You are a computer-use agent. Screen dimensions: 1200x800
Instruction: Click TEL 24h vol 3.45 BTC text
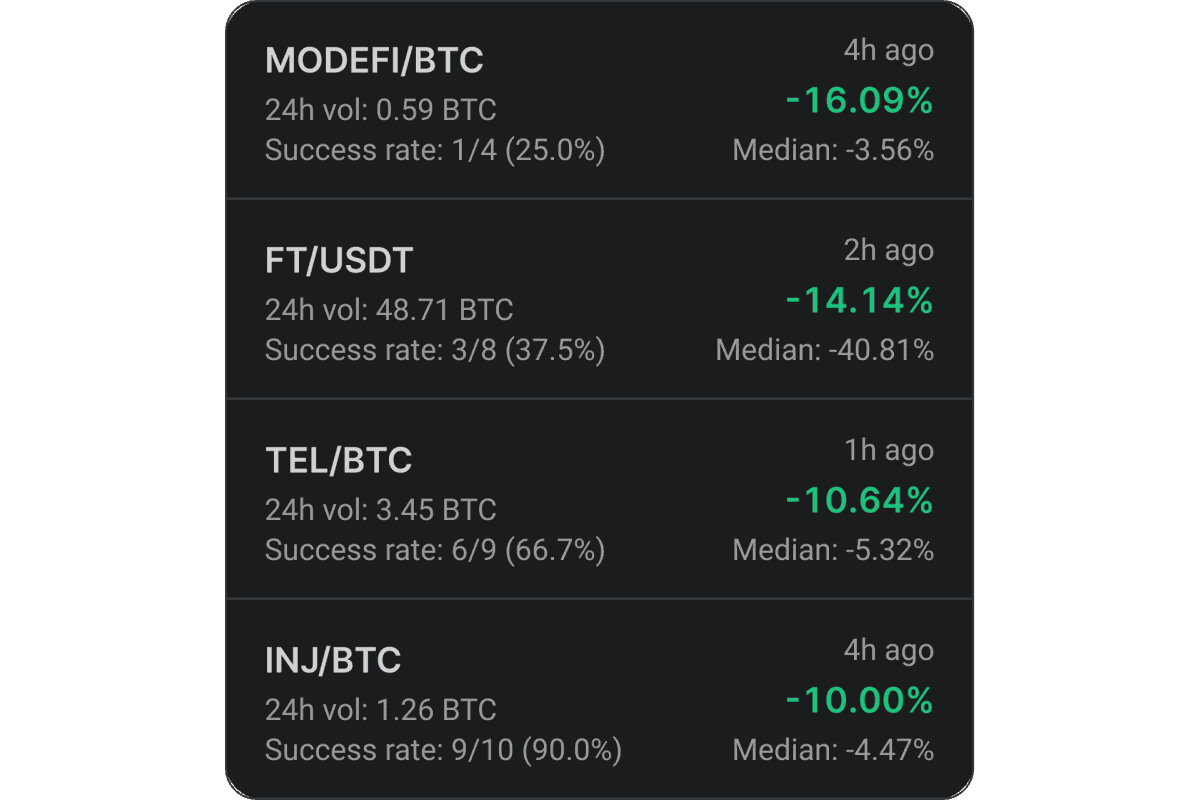pos(381,510)
